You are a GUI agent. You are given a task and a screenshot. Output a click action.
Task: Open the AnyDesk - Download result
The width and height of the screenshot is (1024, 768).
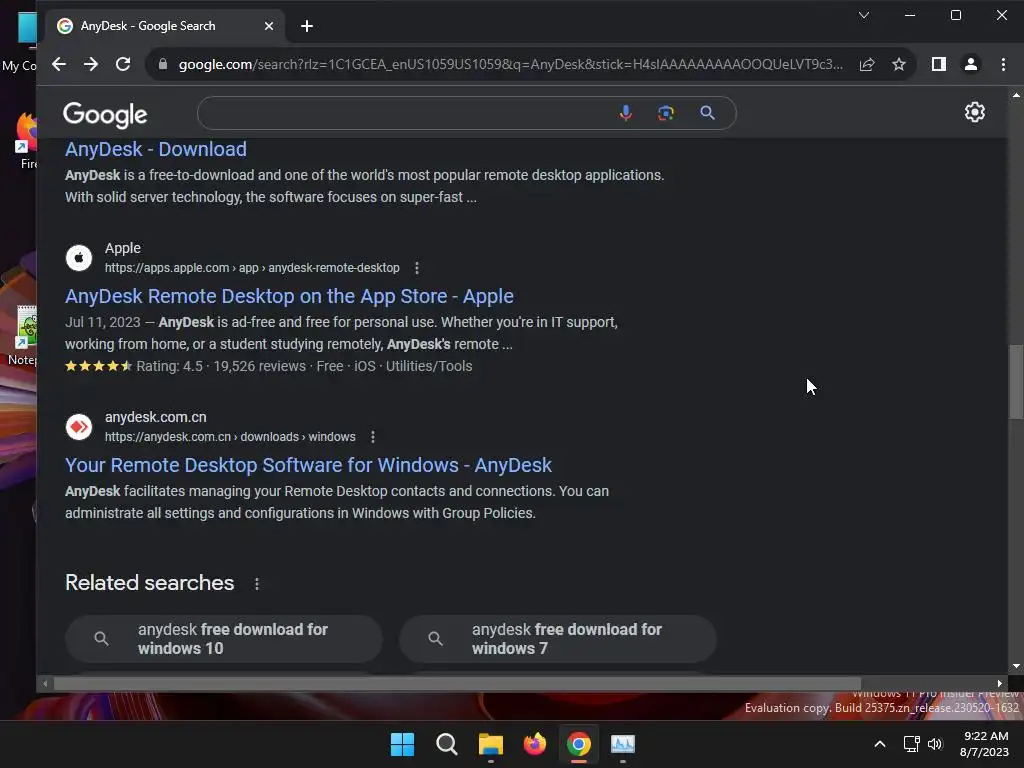coord(155,149)
